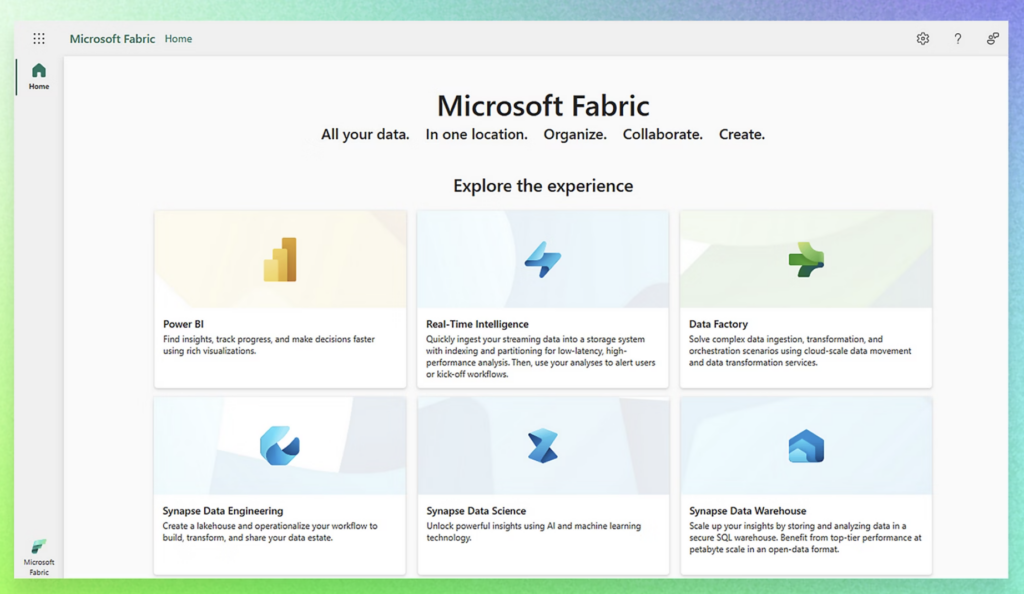
Task: Choose the Synapse Data Science title
Action: (x=476, y=511)
